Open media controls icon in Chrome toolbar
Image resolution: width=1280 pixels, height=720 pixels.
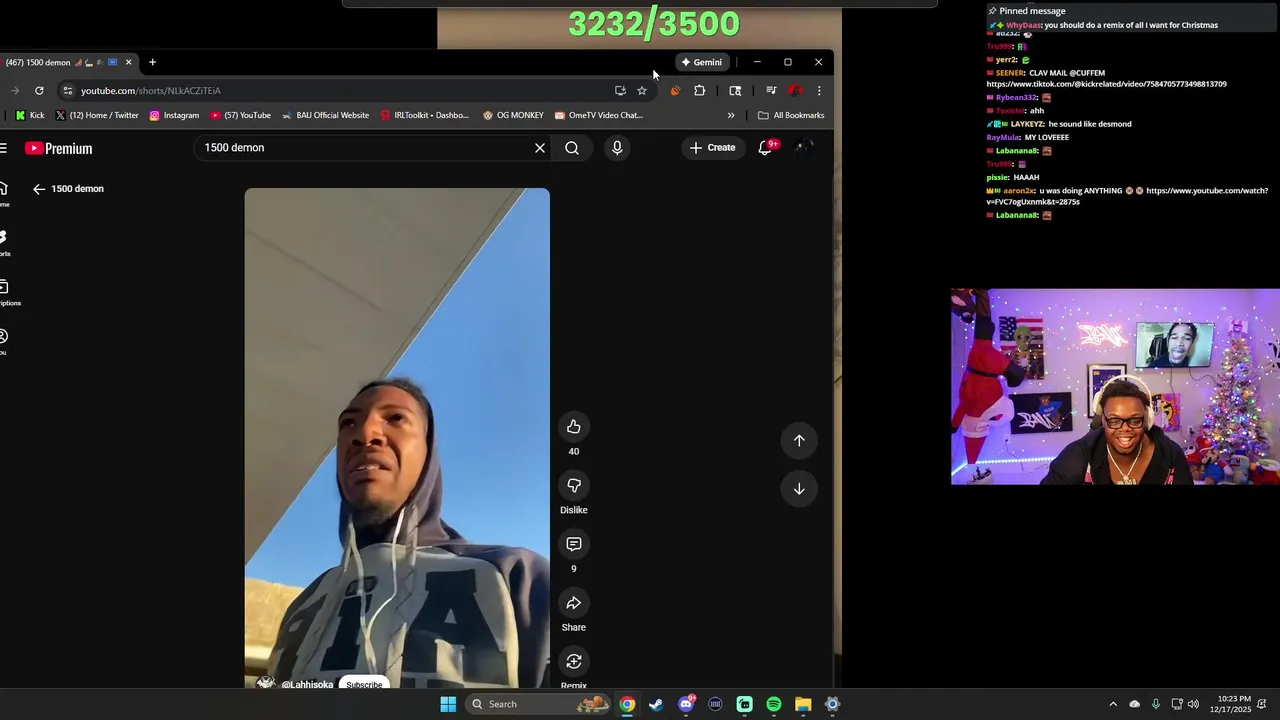tap(771, 90)
